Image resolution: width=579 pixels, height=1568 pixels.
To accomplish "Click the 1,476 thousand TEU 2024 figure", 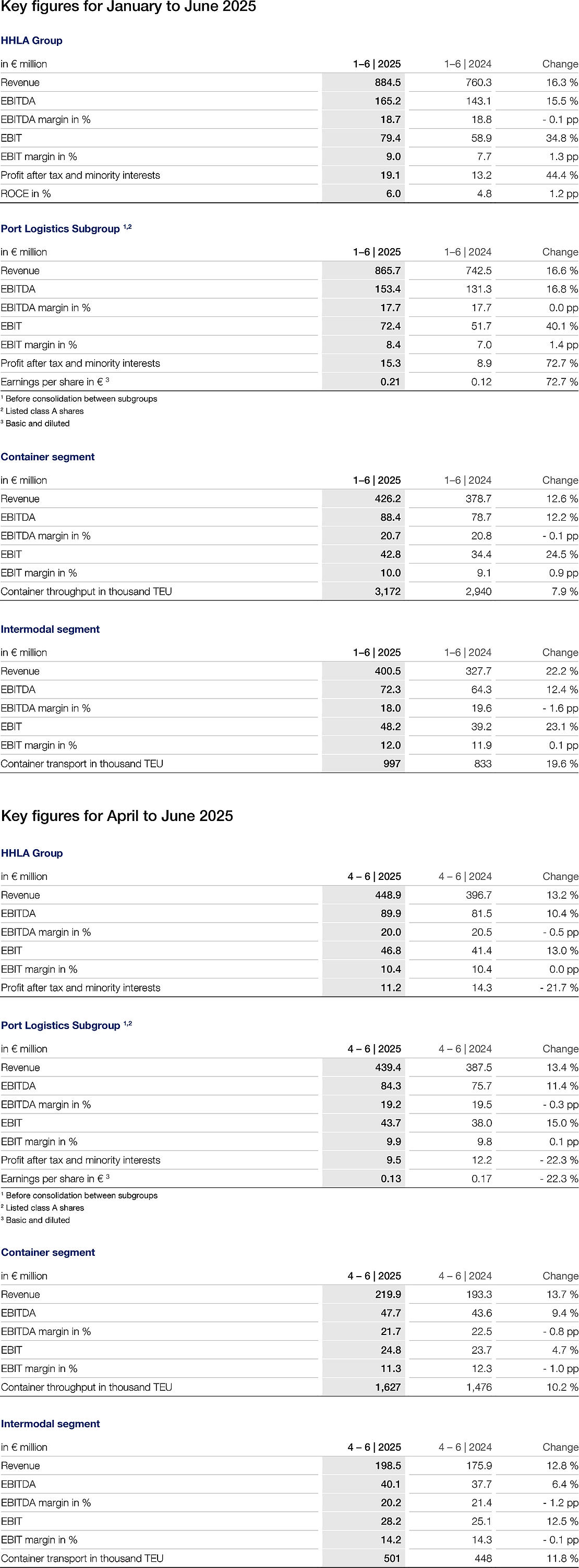I will tap(478, 1387).
